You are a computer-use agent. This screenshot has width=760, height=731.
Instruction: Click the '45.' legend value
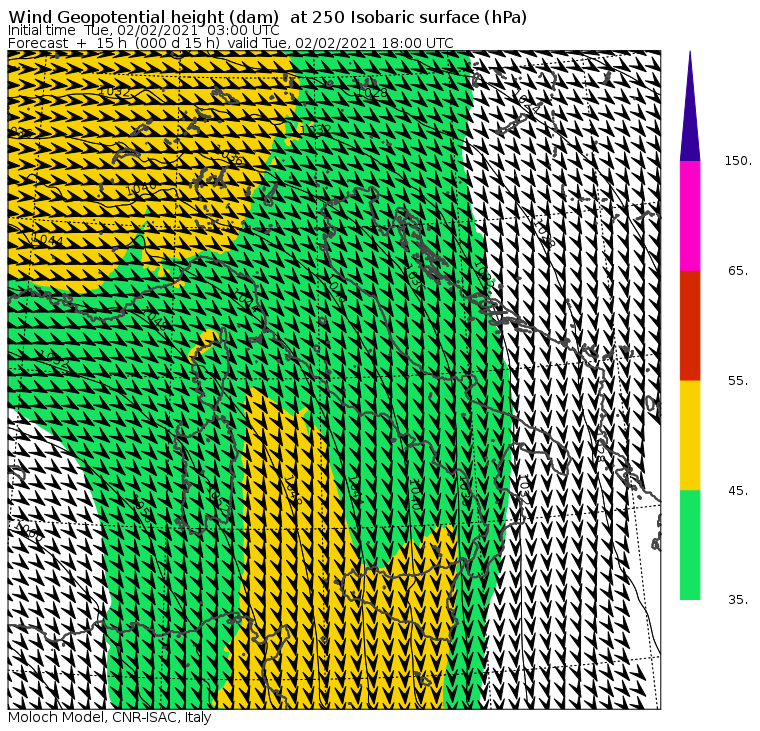point(739,491)
